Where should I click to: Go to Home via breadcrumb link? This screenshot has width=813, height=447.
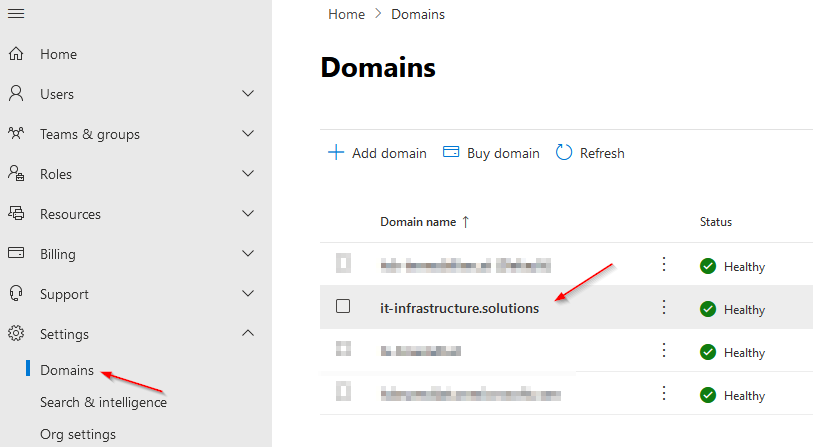click(346, 15)
